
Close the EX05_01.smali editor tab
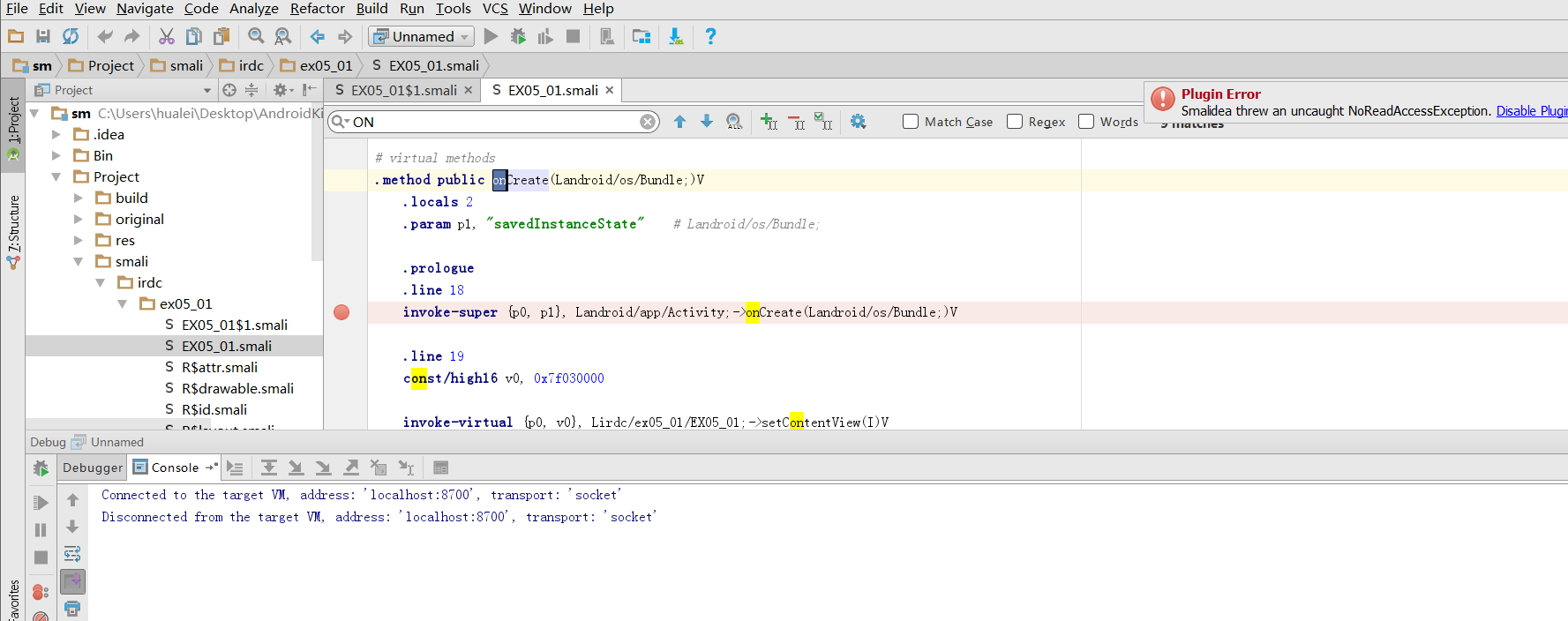pyautogui.click(x=609, y=90)
